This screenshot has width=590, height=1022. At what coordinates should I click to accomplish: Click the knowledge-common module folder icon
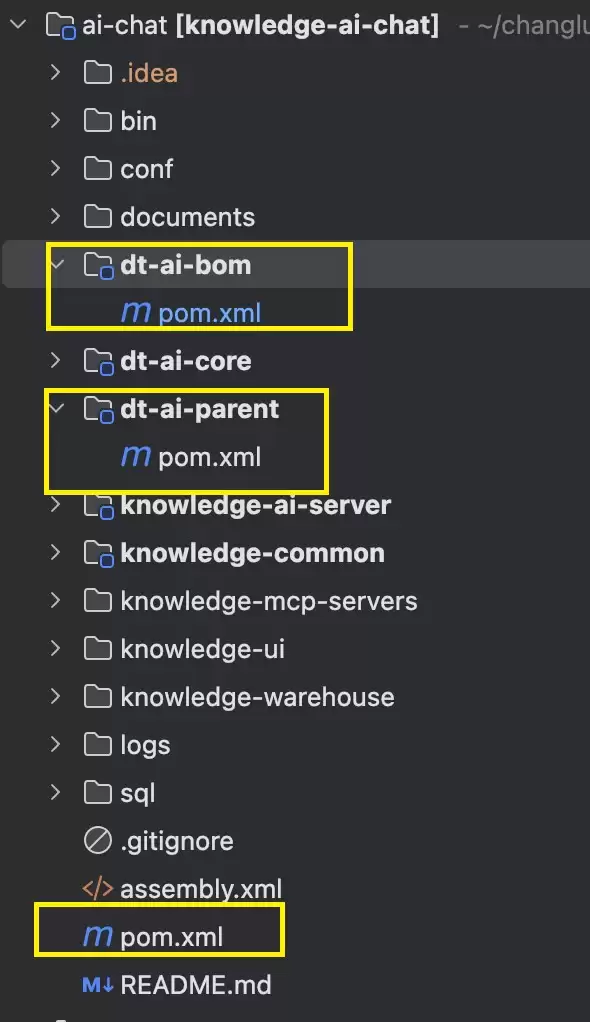click(x=99, y=554)
